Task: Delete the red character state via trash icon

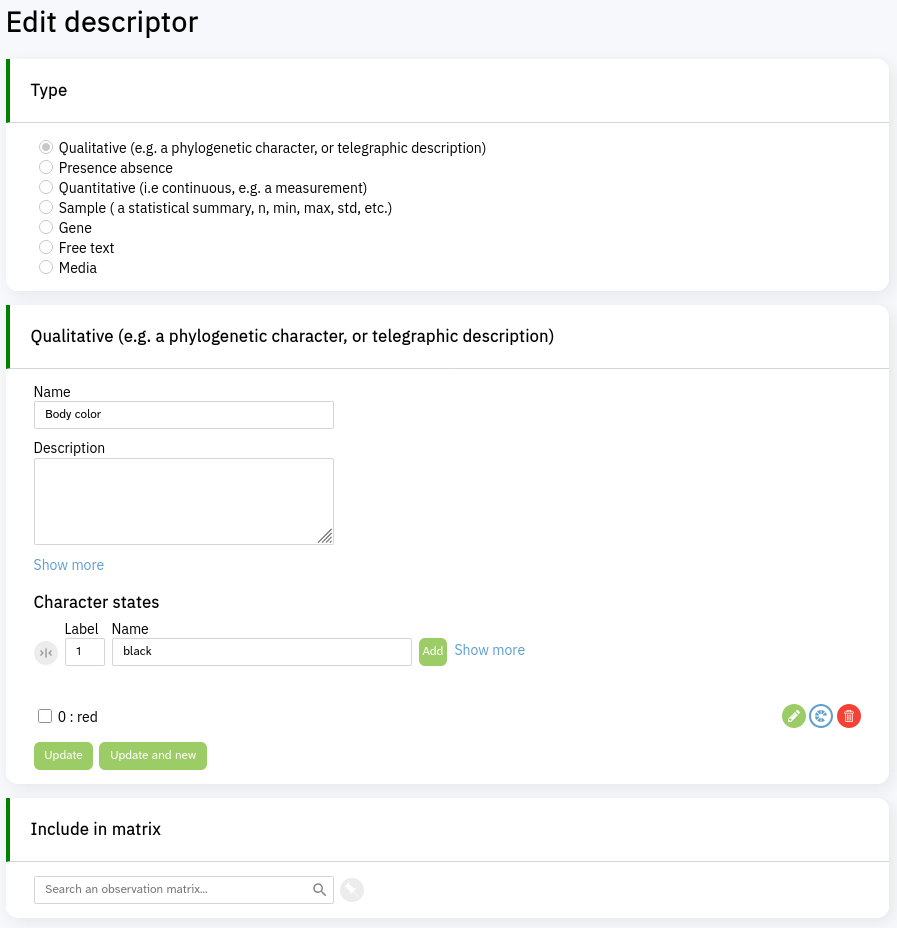Action: [x=849, y=716]
